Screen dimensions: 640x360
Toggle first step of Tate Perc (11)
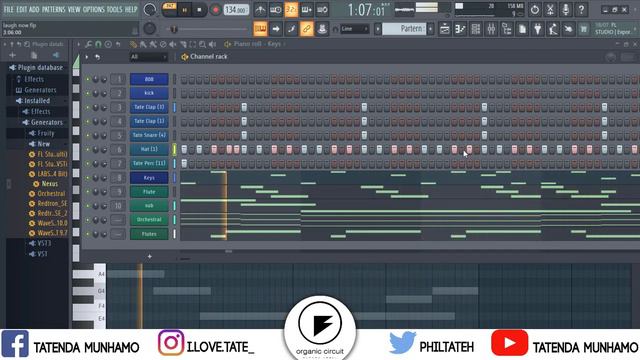pos(184,164)
